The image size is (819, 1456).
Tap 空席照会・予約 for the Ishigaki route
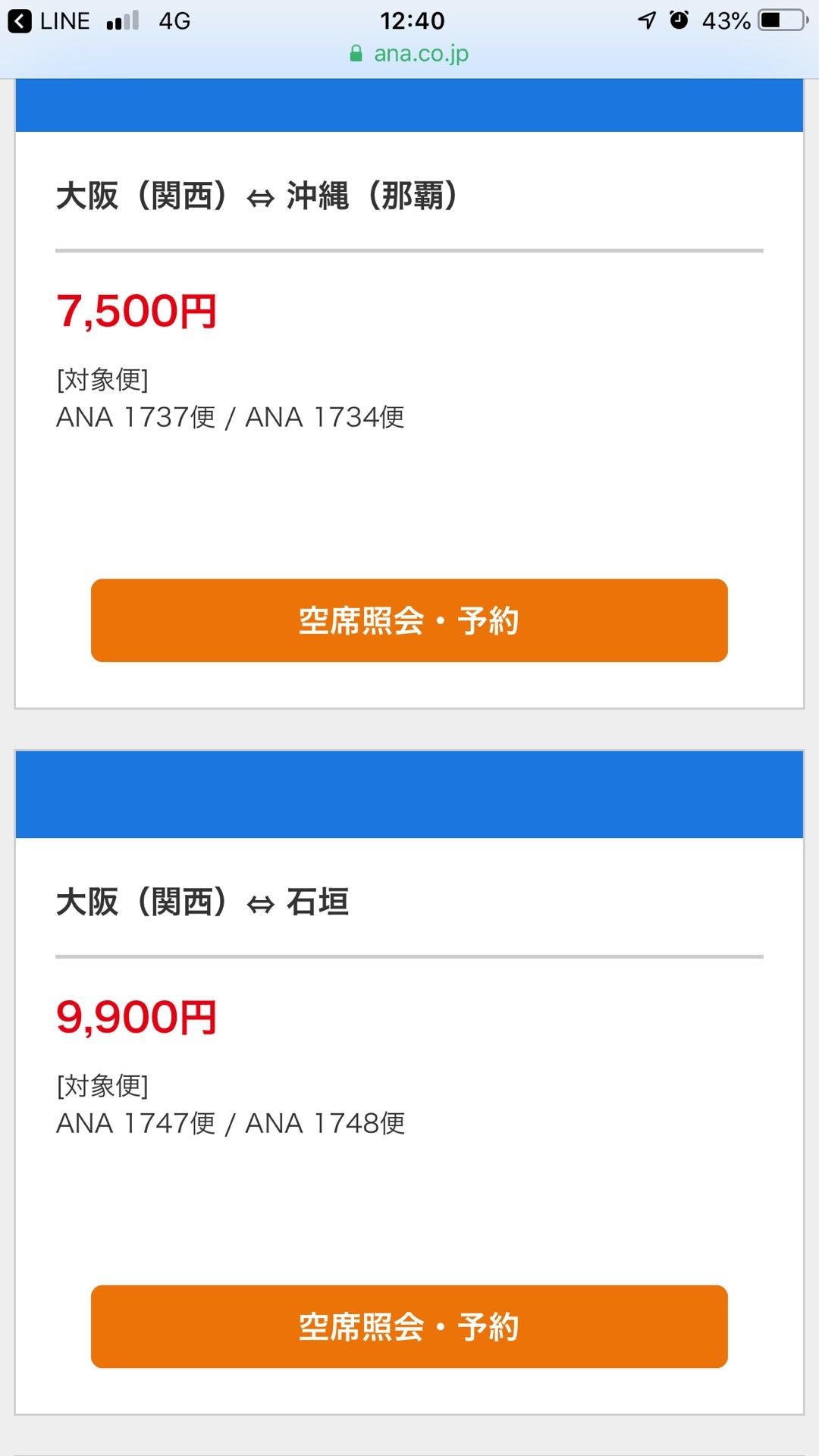(x=409, y=1326)
